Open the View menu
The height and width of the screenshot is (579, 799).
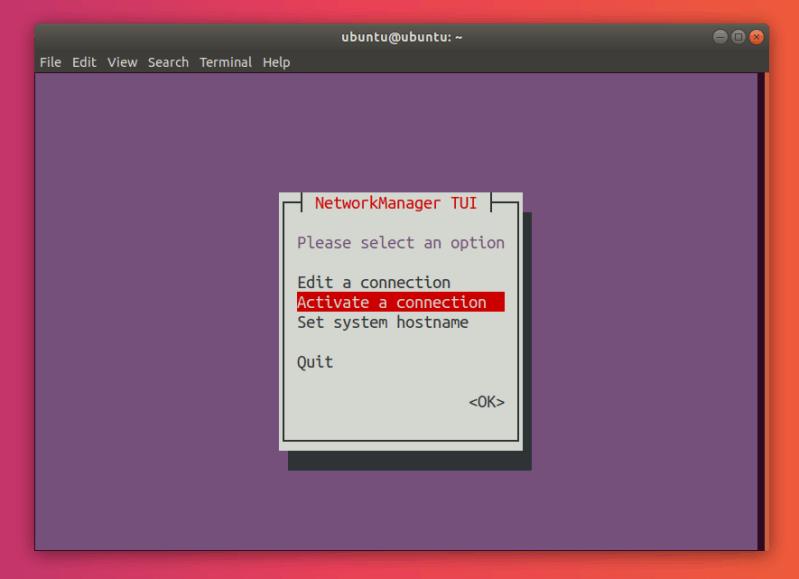click(x=122, y=62)
